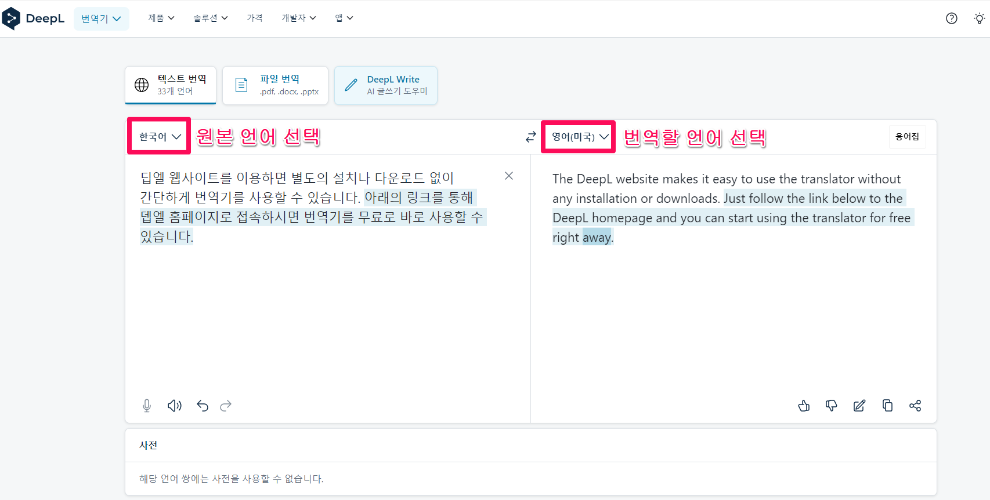990x500 pixels.
Task: Listen to source text with speaker icon
Action: click(174, 405)
